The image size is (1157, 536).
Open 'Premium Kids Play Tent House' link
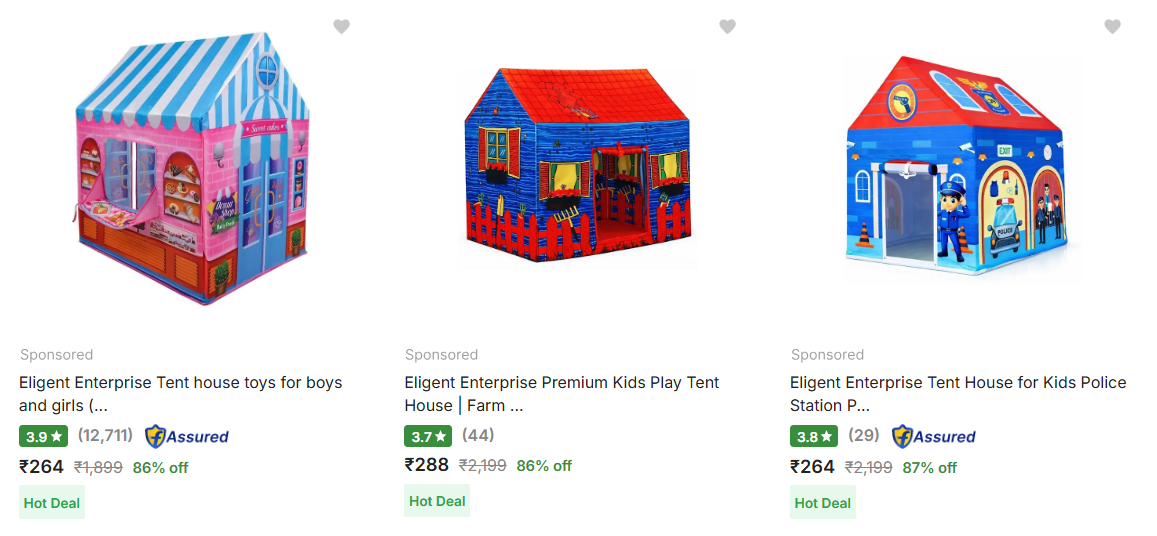pos(562,394)
